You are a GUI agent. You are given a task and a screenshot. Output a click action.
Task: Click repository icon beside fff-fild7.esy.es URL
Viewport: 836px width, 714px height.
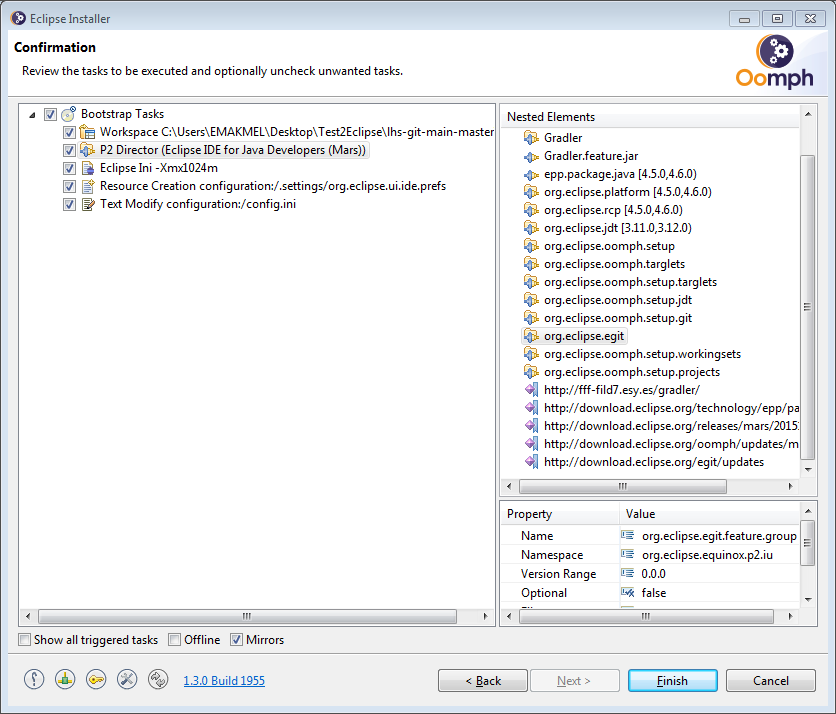tap(532, 390)
